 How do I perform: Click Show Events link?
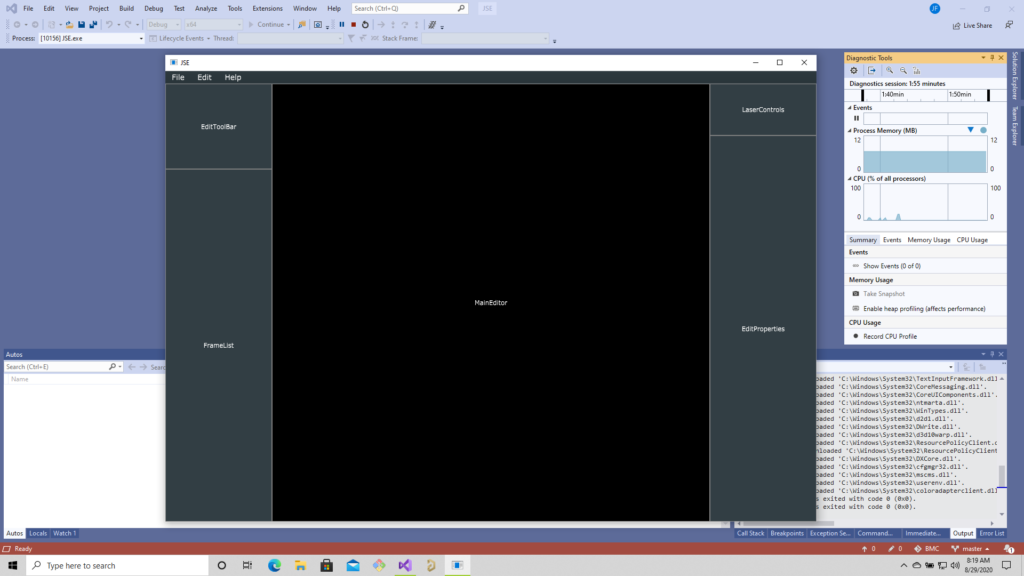coord(891,266)
